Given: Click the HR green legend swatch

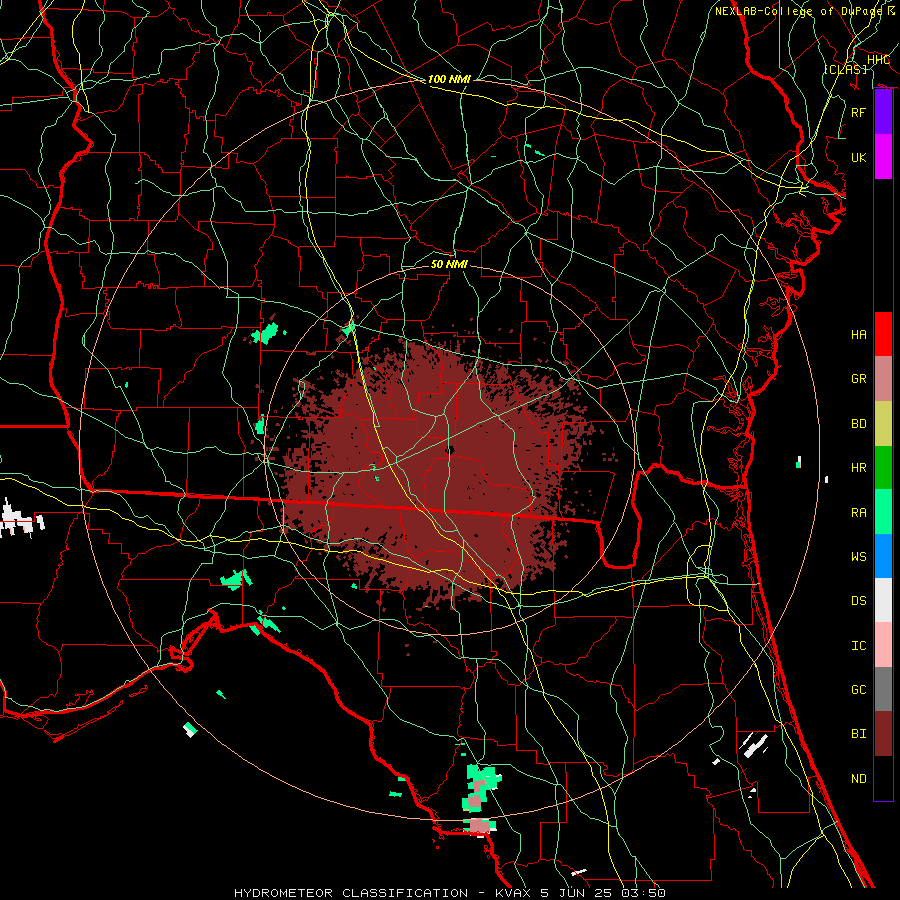Looking at the screenshot, I should click(883, 467).
